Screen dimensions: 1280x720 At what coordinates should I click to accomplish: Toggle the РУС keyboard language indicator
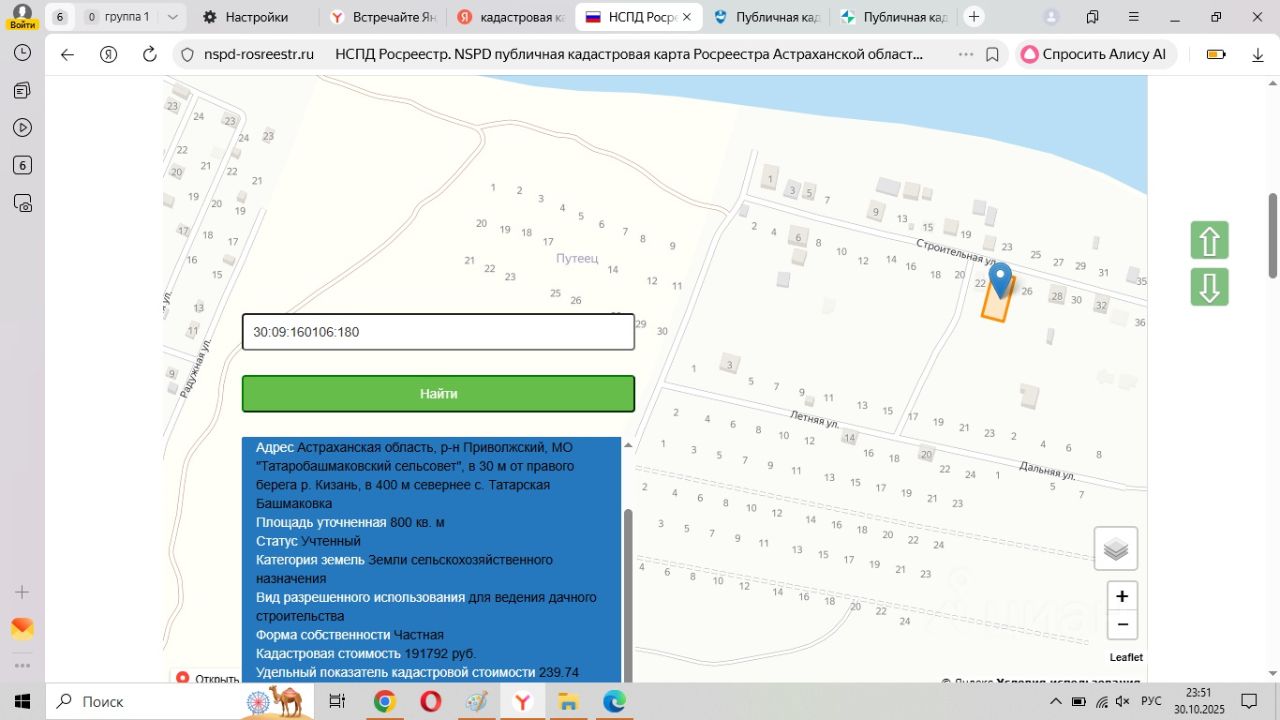click(x=1151, y=702)
